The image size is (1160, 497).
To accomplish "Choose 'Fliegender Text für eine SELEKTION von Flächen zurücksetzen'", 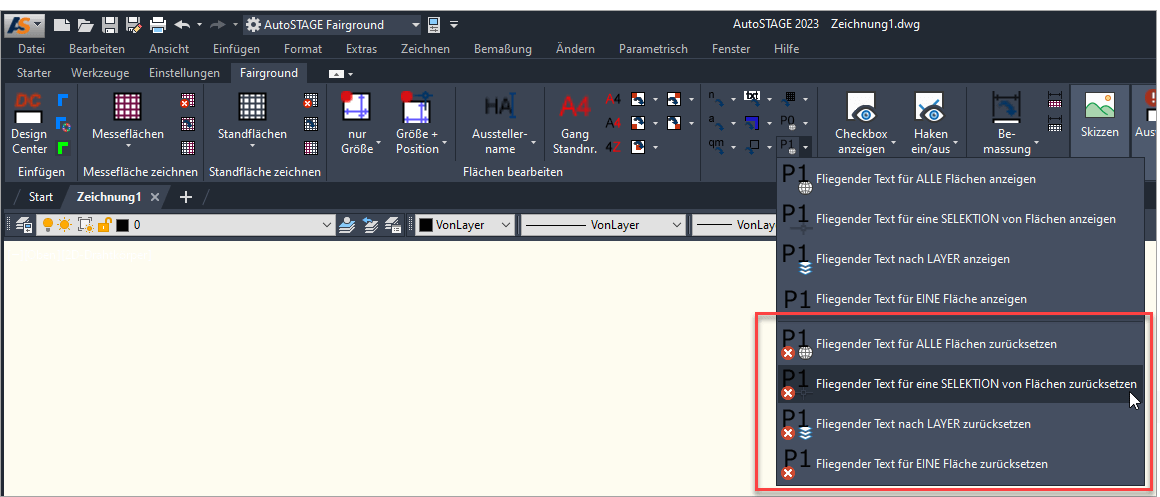I will point(960,384).
